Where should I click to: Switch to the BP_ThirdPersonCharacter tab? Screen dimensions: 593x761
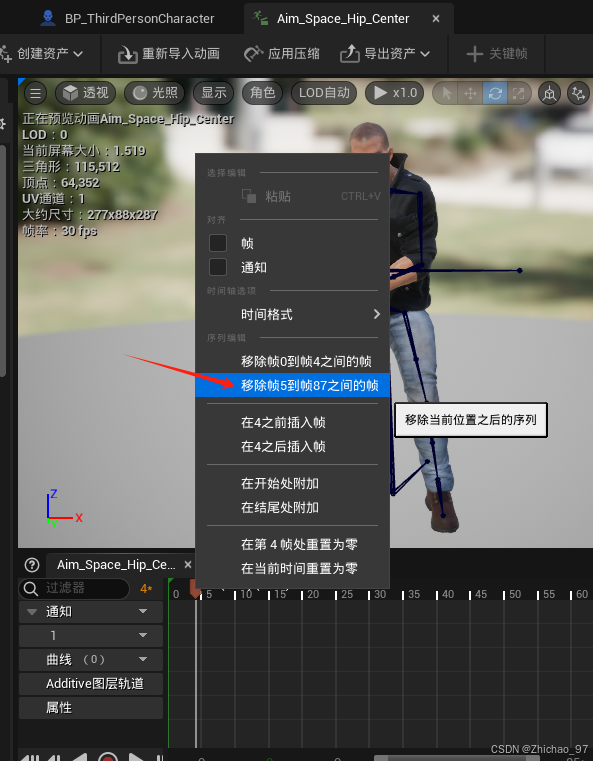click(x=128, y=18)
